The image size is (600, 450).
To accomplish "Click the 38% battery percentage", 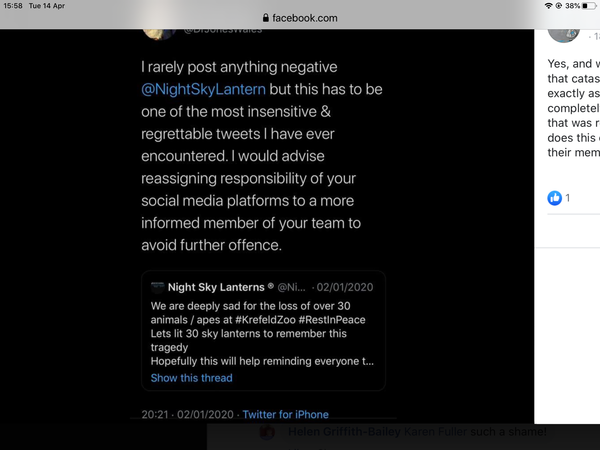I will [x=572, y=6].
